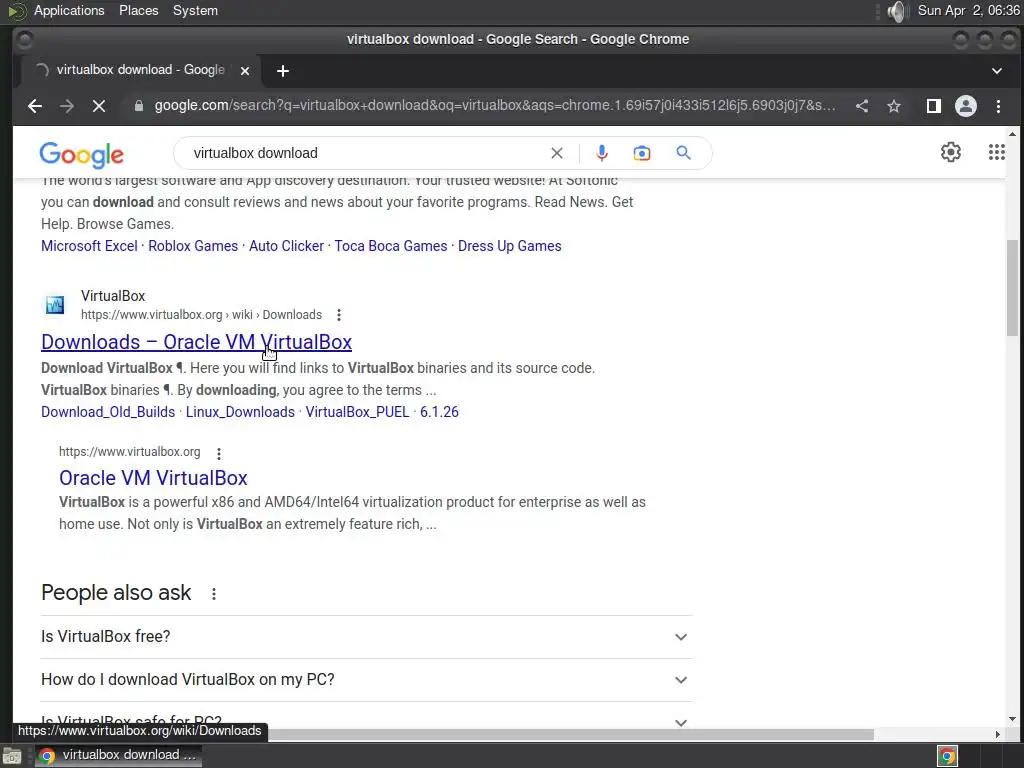Open options for VirtualBox Downloads result

(338, 315)
